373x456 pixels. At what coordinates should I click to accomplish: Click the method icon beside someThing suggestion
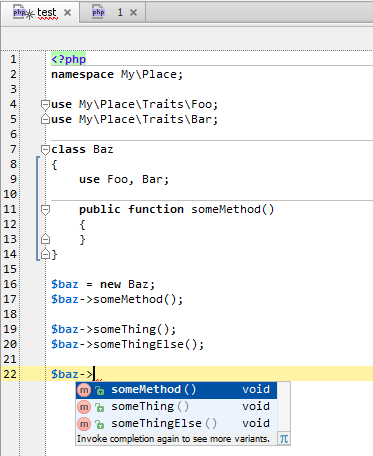84,407
